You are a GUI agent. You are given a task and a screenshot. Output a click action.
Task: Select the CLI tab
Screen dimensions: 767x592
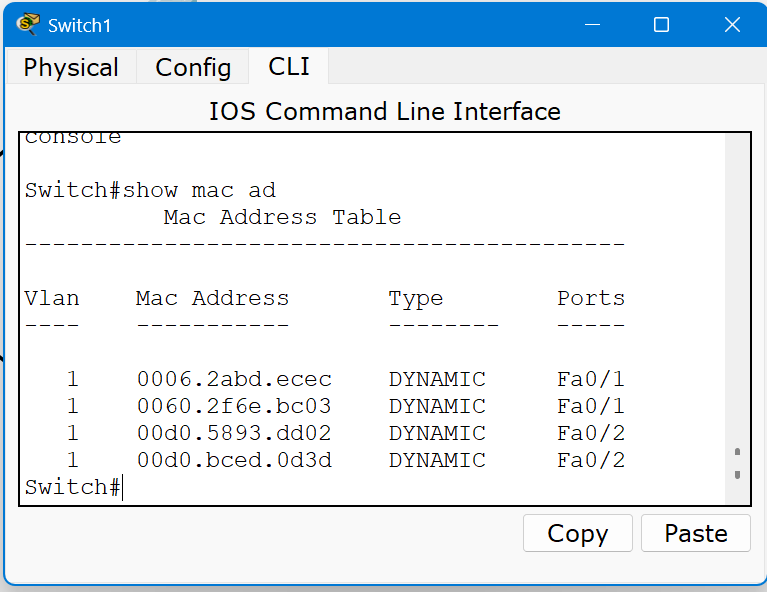[x=289, y=67]
